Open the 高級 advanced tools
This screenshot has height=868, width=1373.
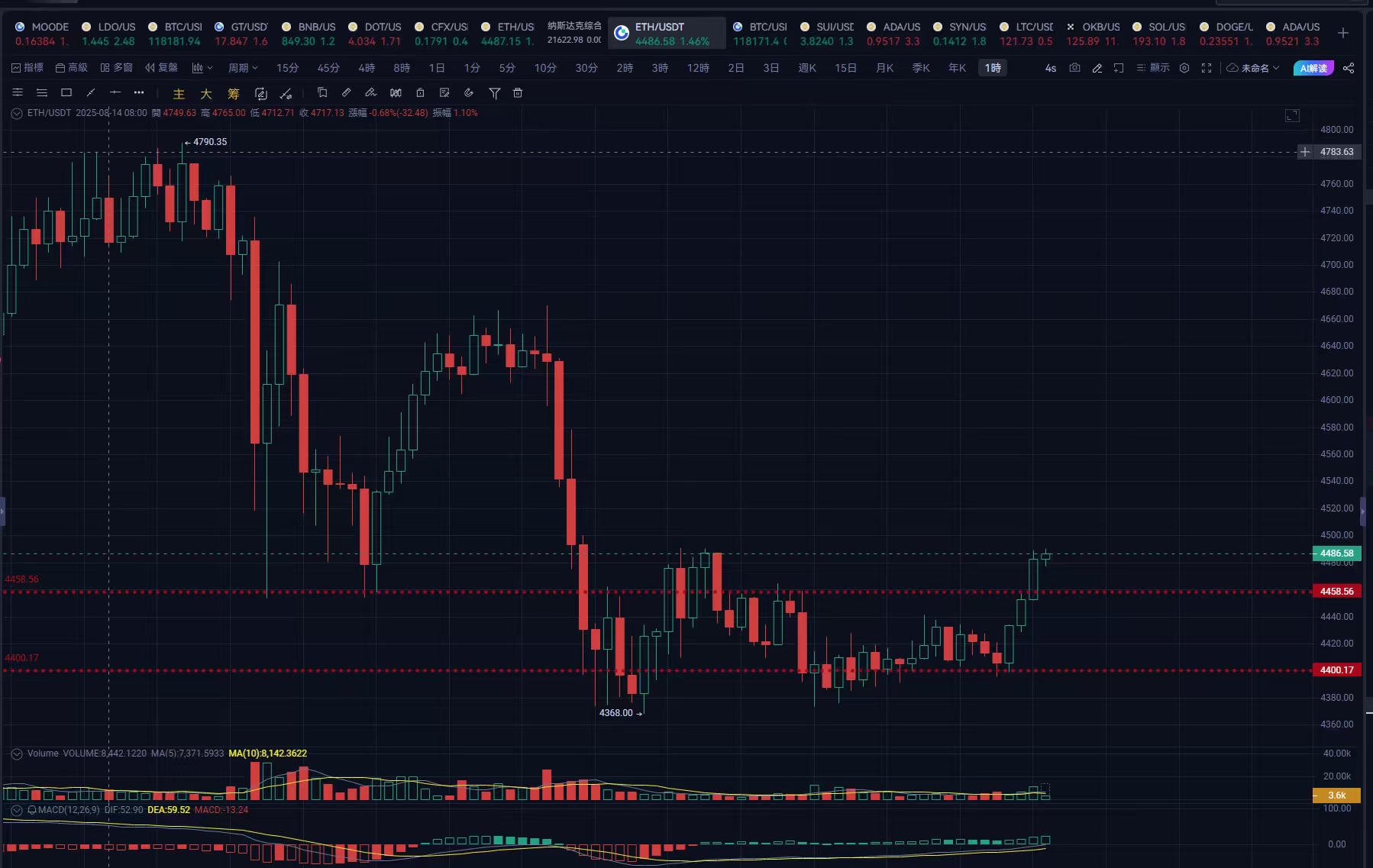72,68
